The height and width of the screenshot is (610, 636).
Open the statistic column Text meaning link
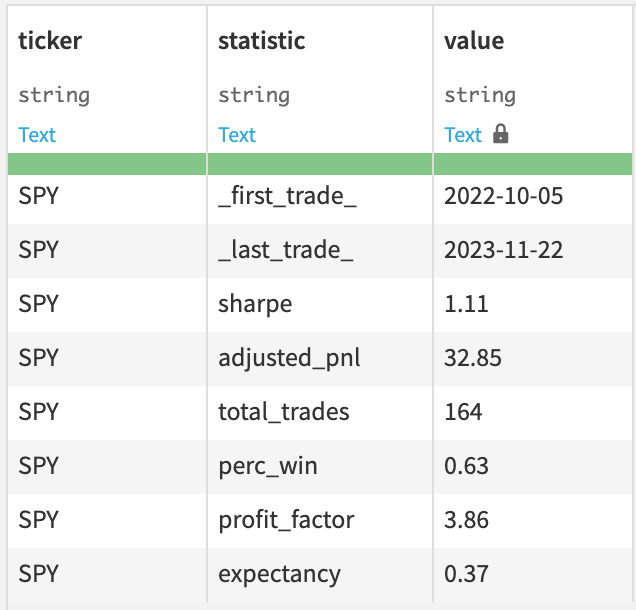pos(237,135)
